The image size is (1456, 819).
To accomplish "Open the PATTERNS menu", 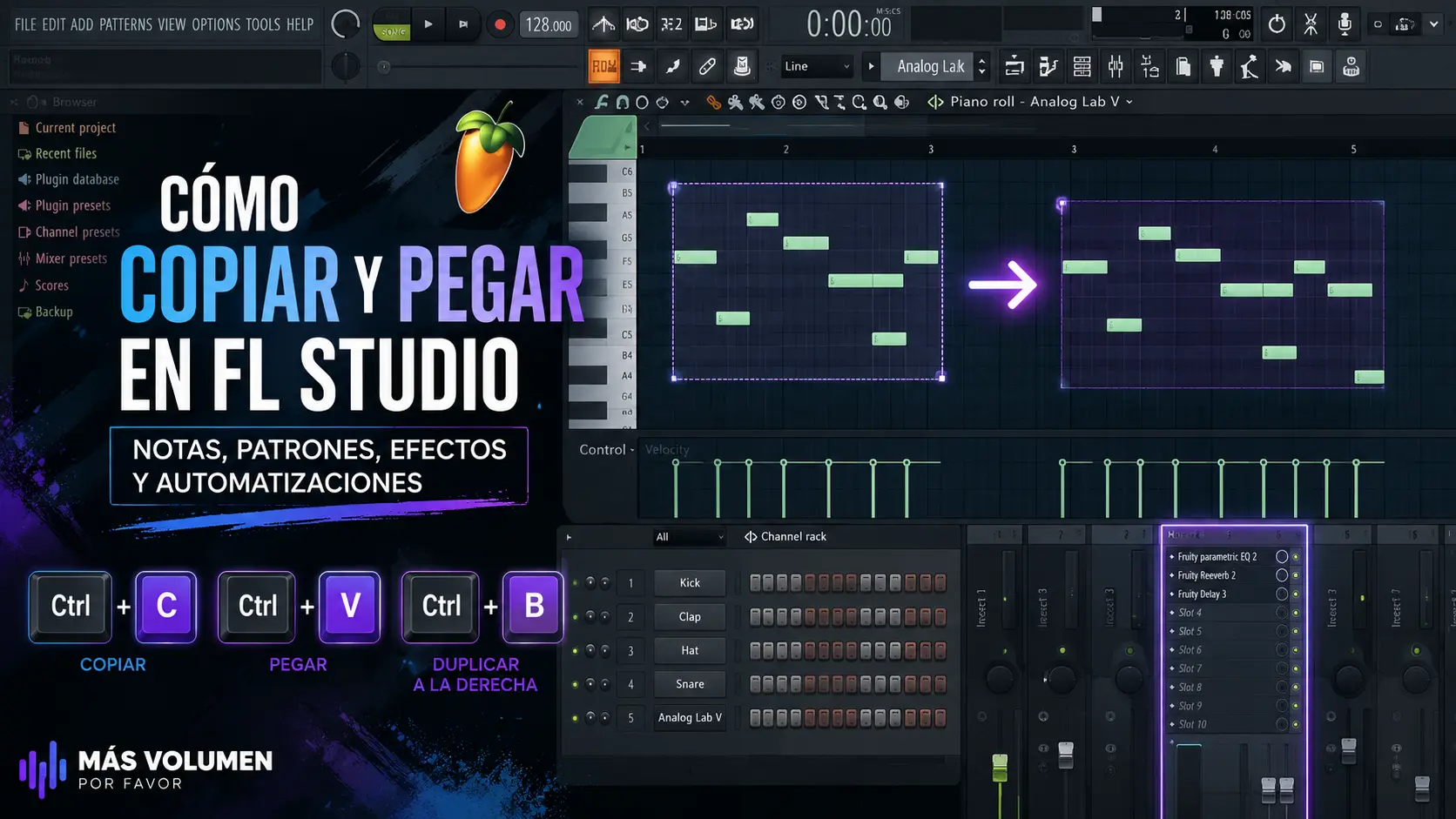I will coord(125,24).
